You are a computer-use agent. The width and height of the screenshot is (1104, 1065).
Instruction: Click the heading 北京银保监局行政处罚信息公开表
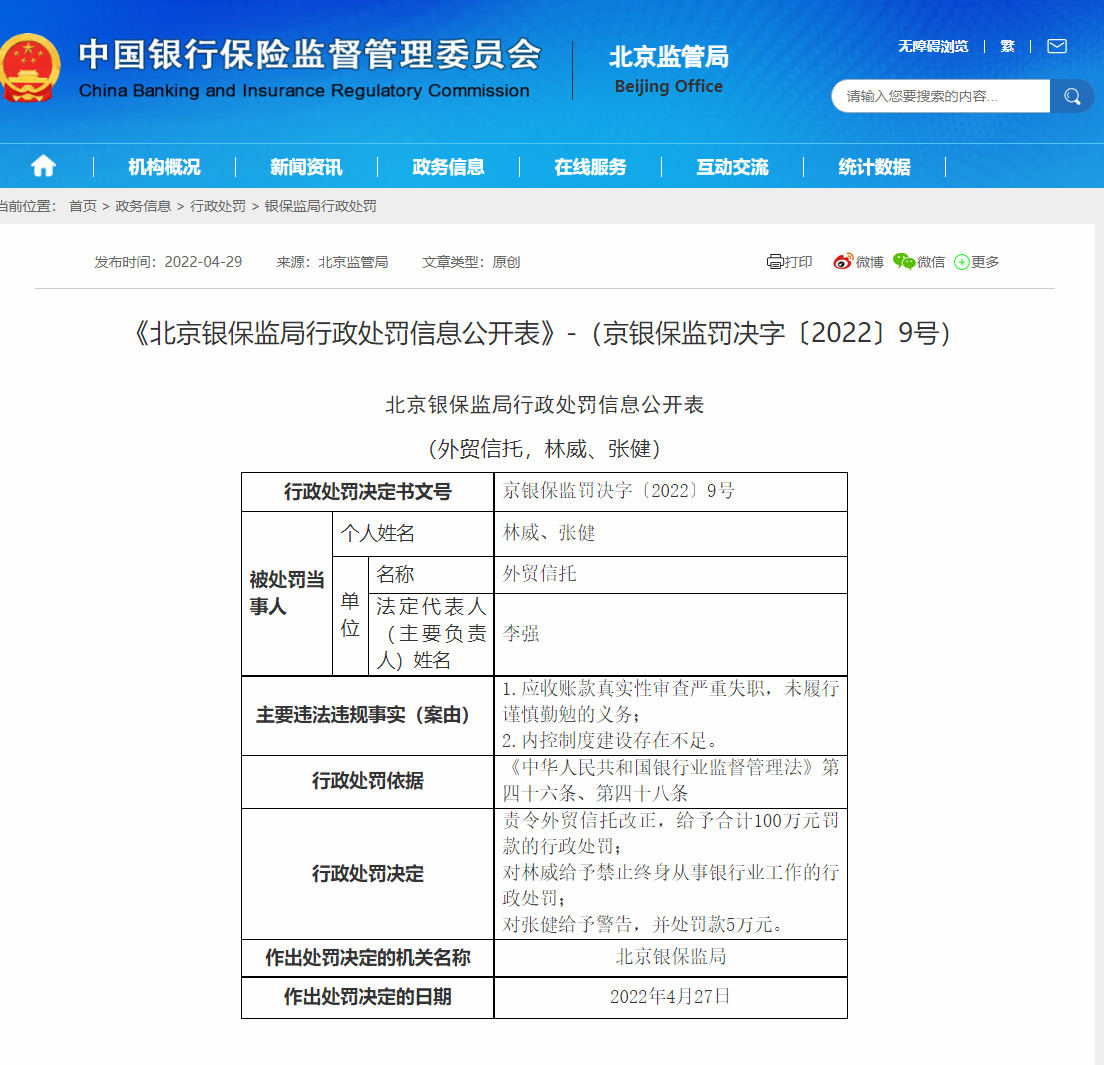(544, 405)
